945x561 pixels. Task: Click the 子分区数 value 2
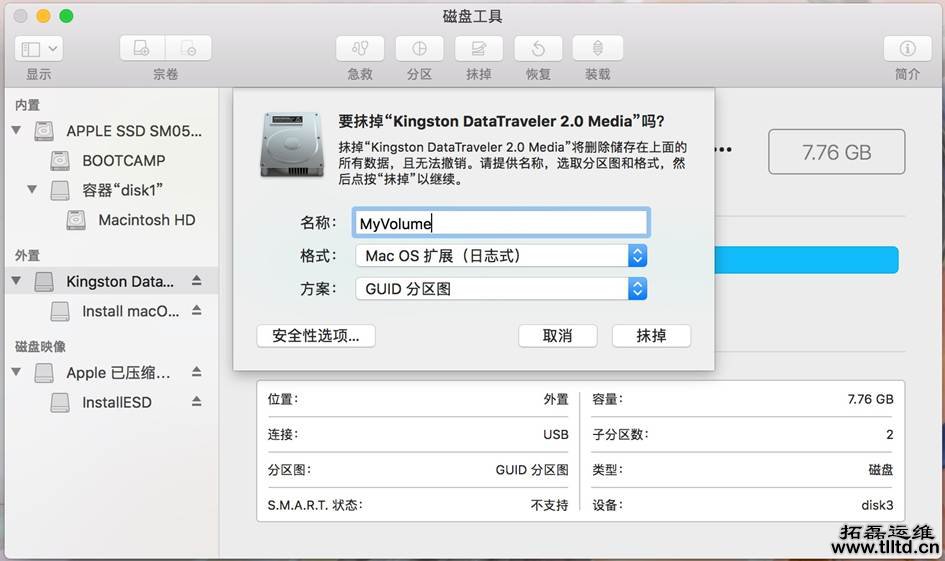[x=890, y=434]
